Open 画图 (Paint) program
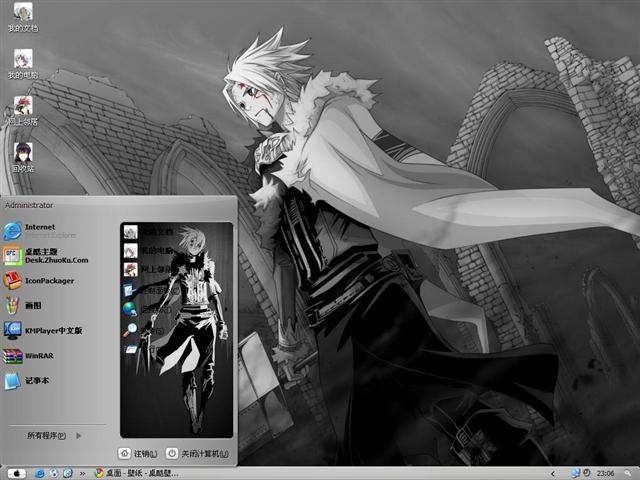 click(x=33, y=305)
